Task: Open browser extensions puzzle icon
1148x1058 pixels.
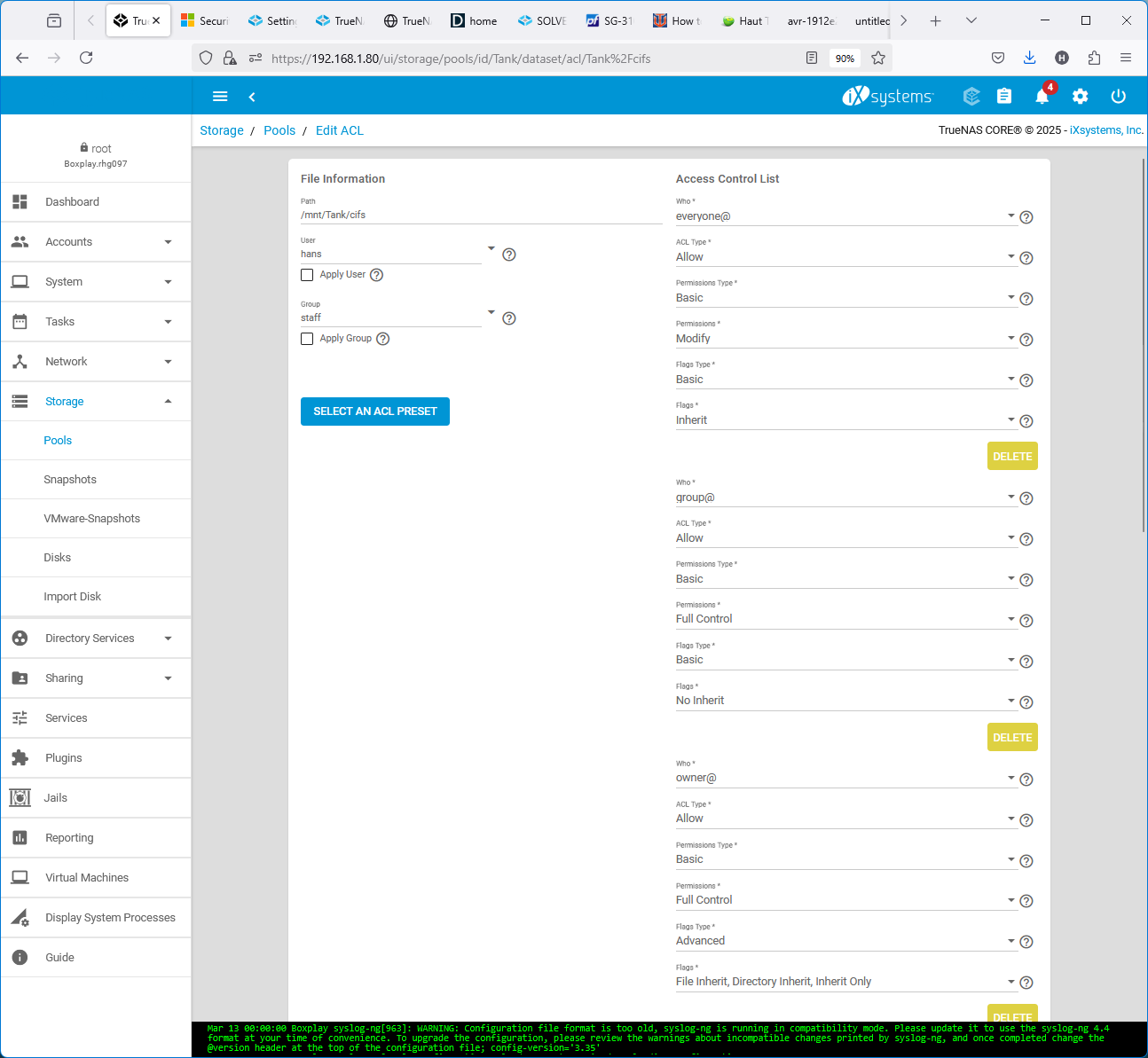Action: pos(1094,58)
